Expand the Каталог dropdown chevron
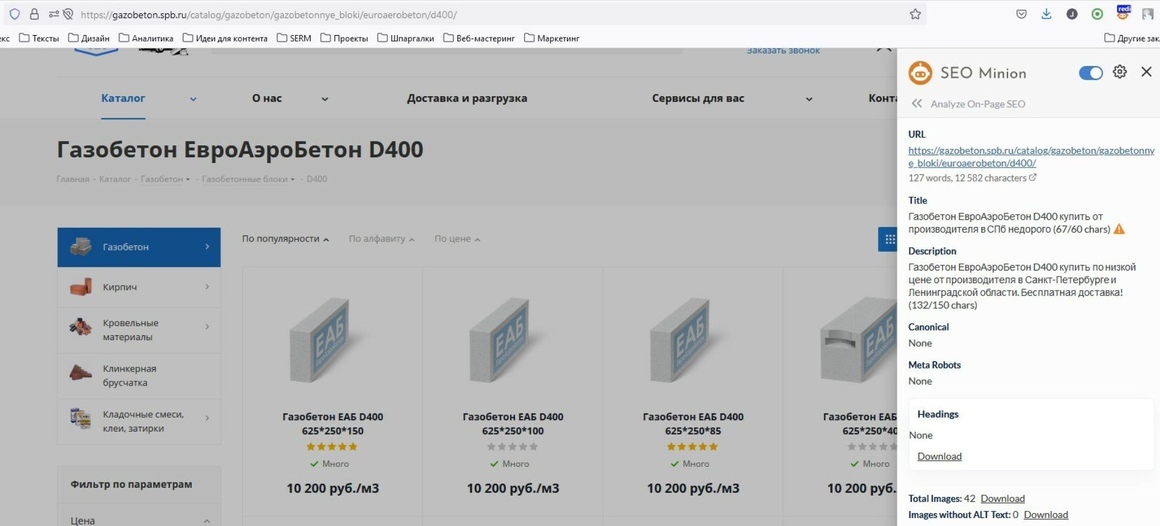 193,98
